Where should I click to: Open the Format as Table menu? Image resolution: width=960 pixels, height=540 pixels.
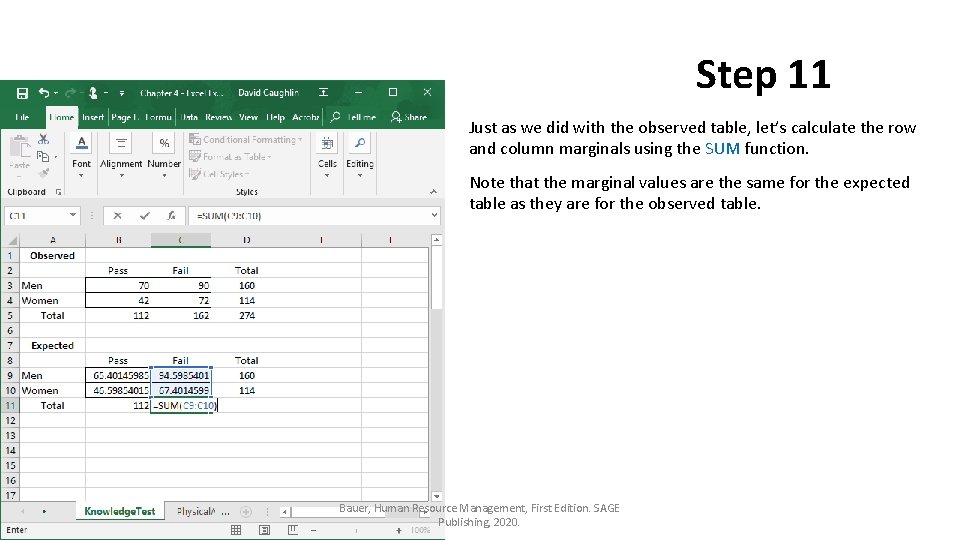click(230, 157)
